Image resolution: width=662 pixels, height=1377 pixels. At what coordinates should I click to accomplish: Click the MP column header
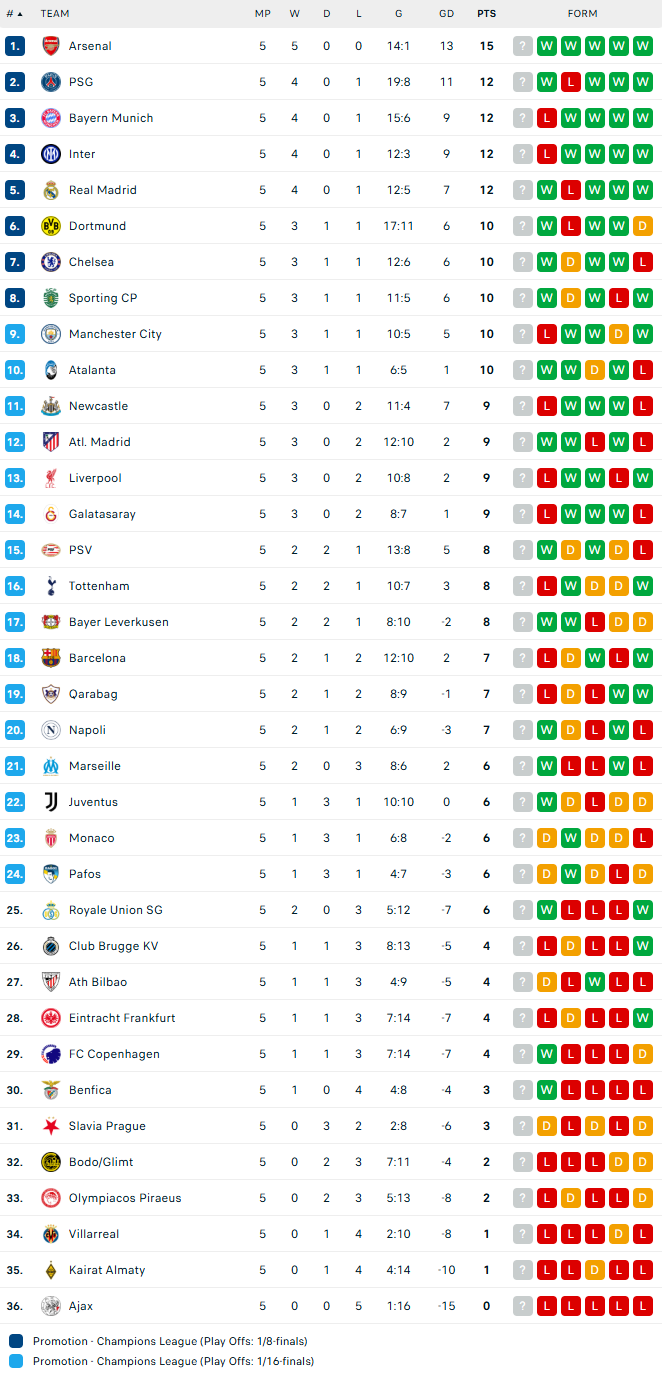(262, 14)
